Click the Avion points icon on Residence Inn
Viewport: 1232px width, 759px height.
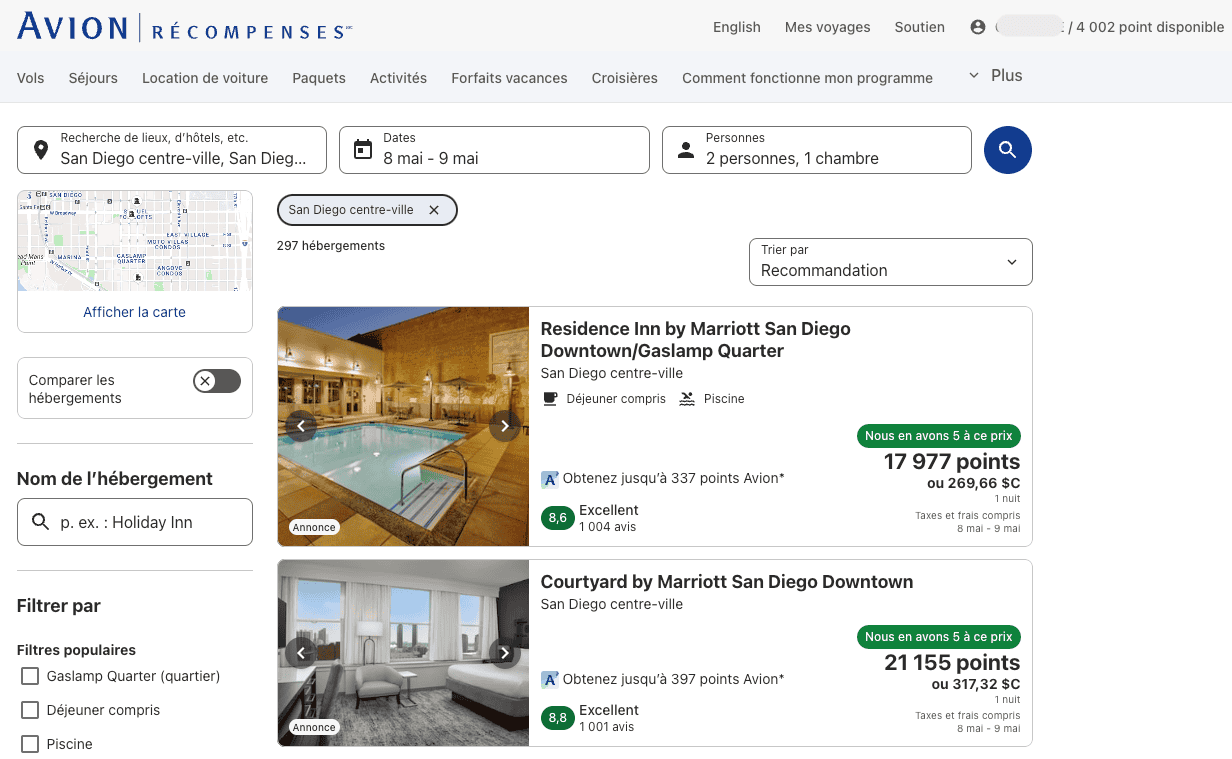(550, 479)
